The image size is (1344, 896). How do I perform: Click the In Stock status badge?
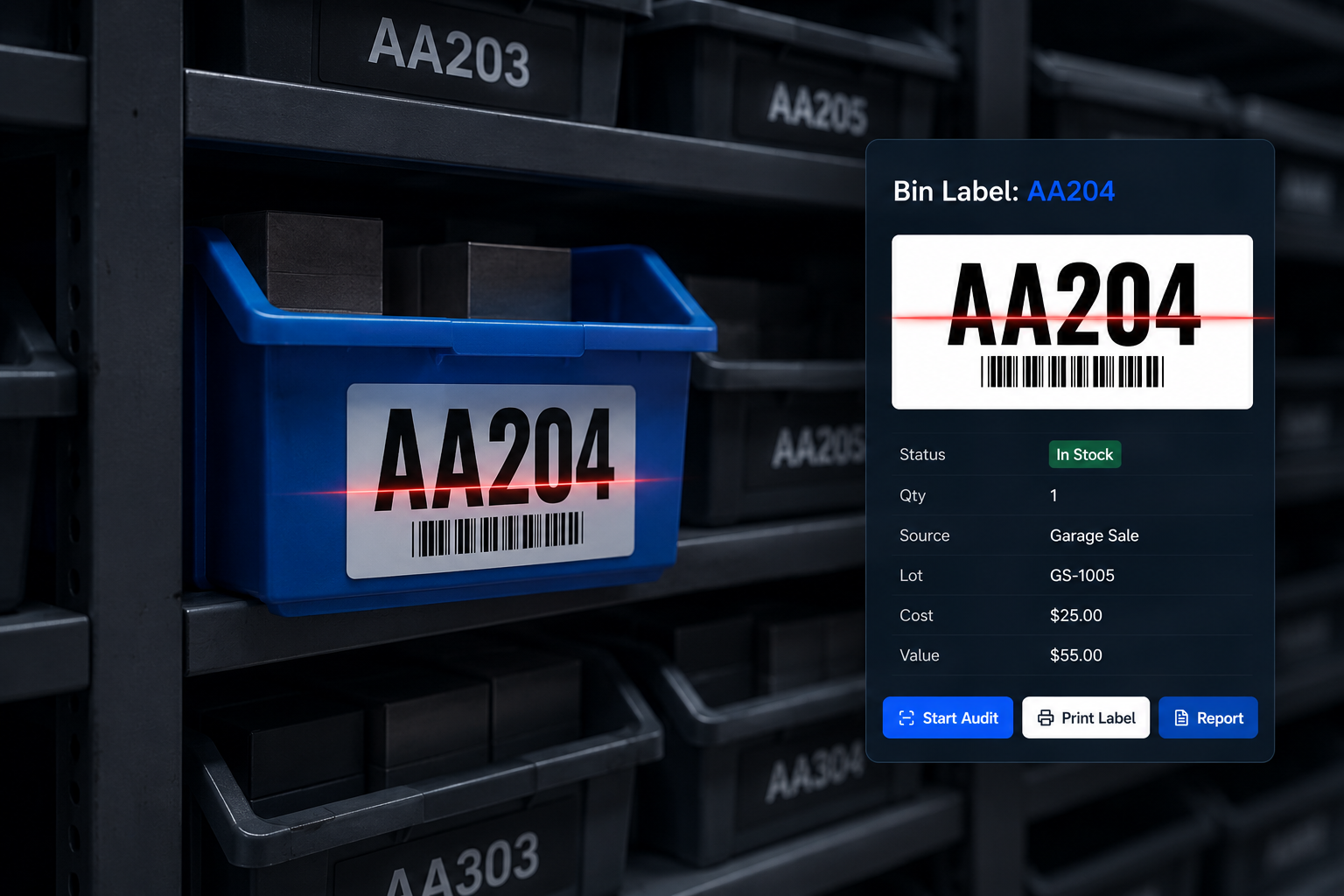click(x=1085, y=454)
